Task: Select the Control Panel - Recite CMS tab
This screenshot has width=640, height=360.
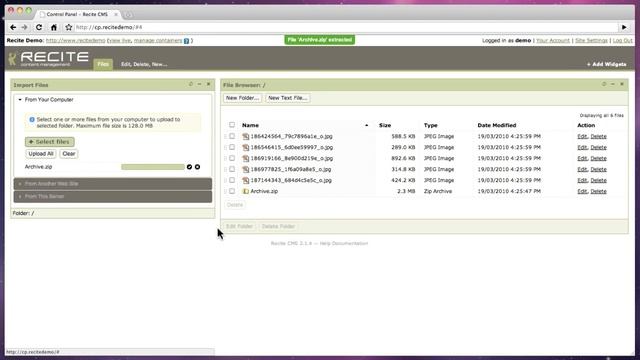Action: [77, 14]
